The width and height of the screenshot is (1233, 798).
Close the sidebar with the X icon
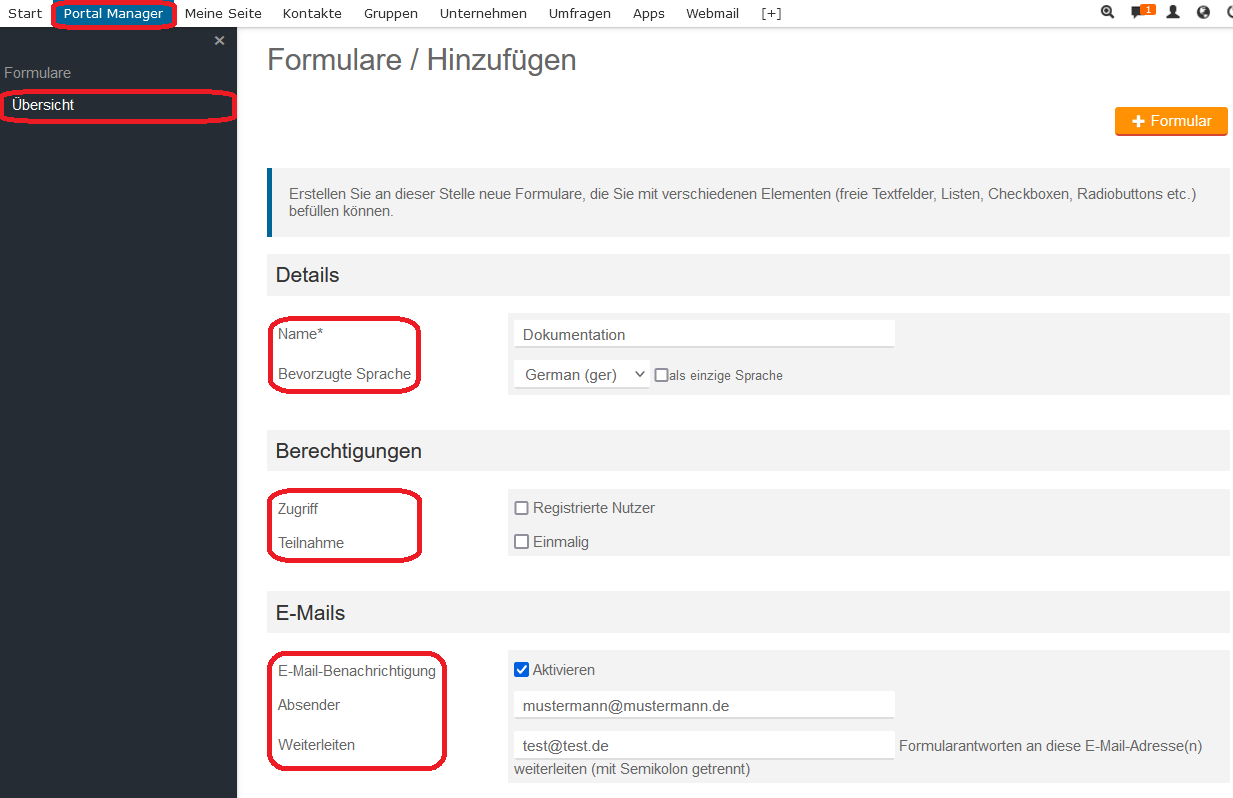(220, 41)
